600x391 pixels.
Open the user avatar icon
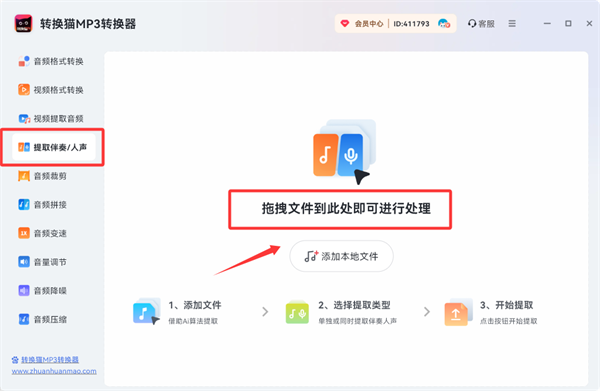(444, 24)
